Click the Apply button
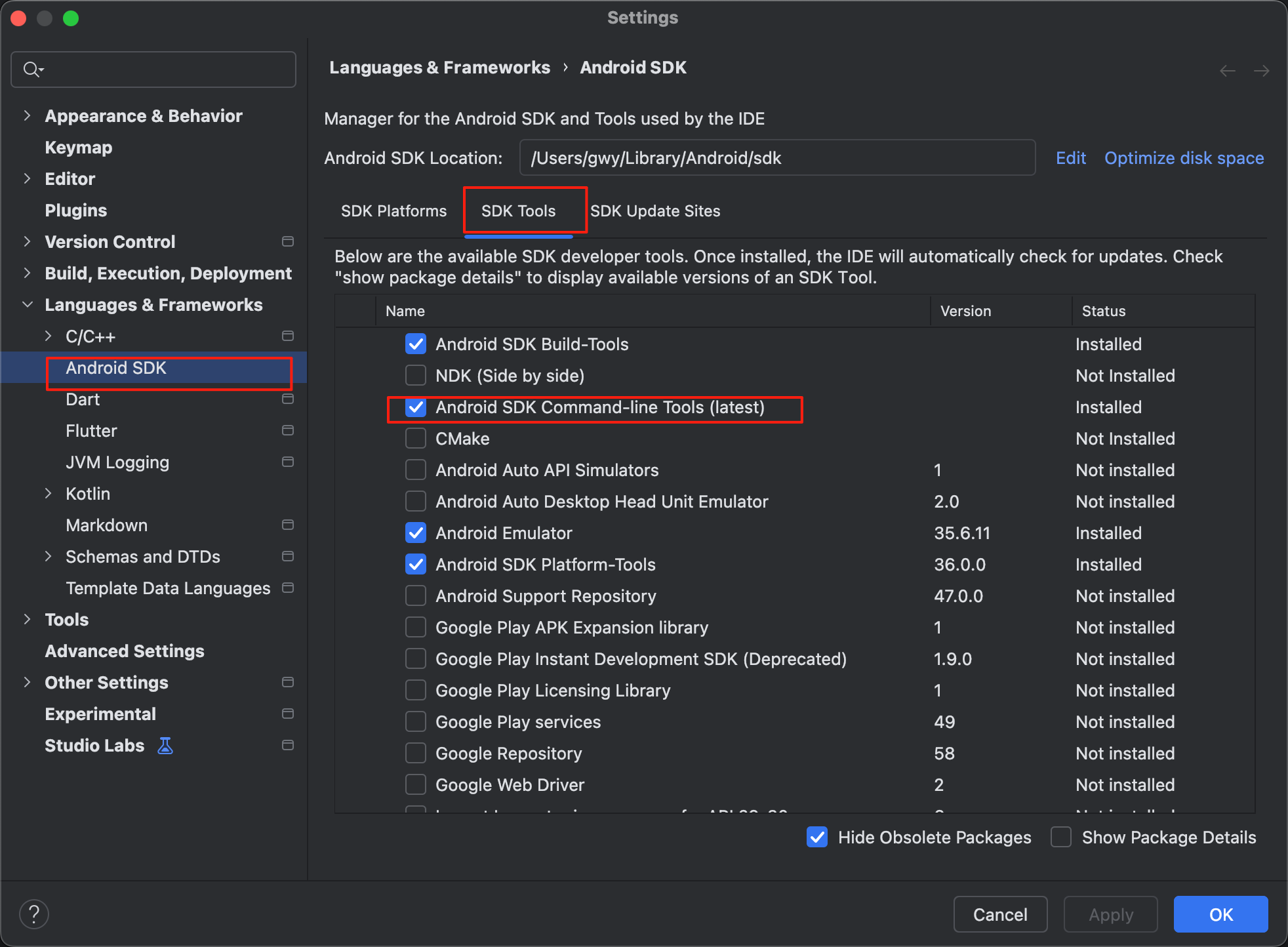 [x=1111, y=914]
